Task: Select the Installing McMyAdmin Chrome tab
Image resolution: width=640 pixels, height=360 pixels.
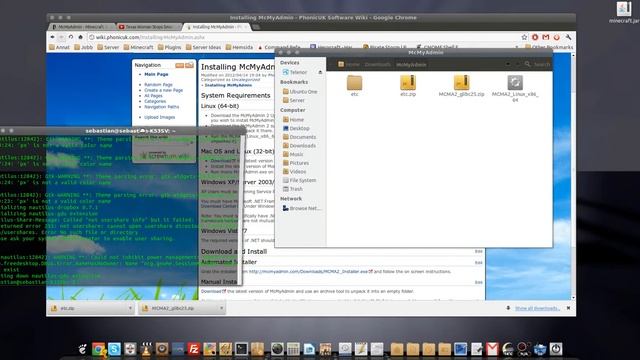Action: 216,27
